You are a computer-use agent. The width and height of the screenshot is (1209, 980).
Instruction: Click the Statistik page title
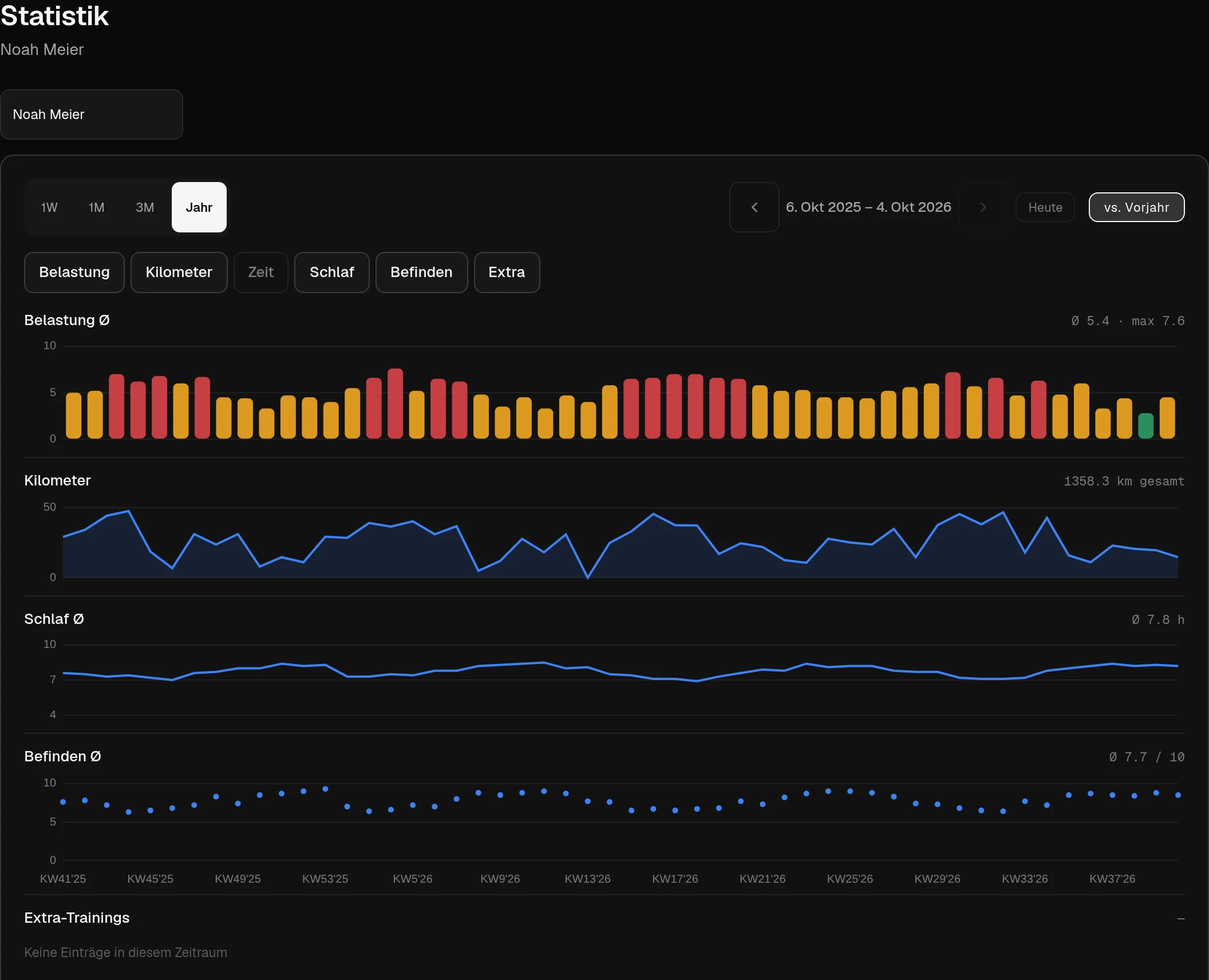click(x=54, y=16)
